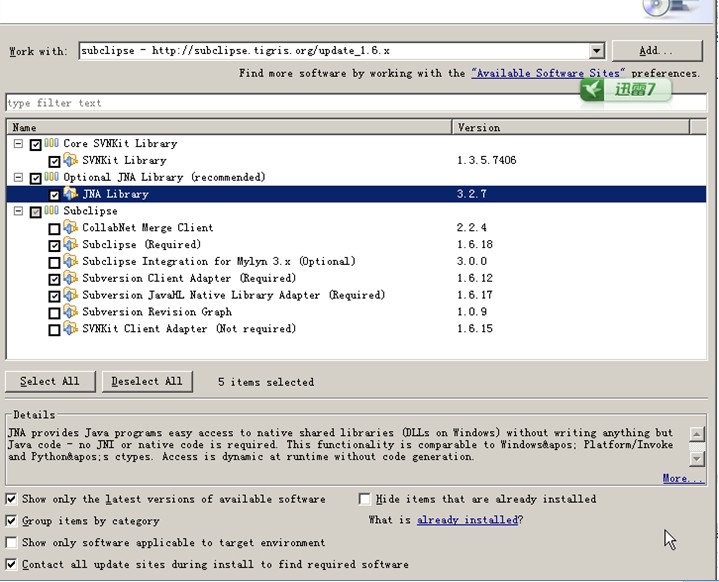
Task: Click the Work with URL field
Action: pyautogui.click(x=334, y=50)
